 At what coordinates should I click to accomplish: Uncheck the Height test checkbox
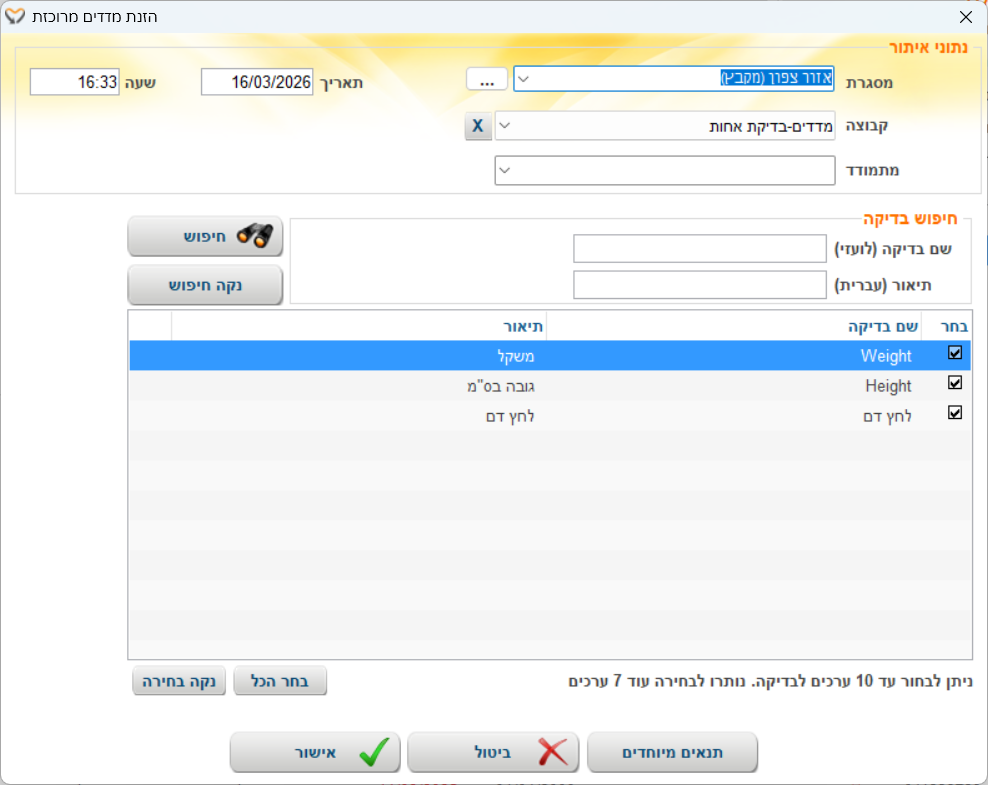click(x=954, y=383)
